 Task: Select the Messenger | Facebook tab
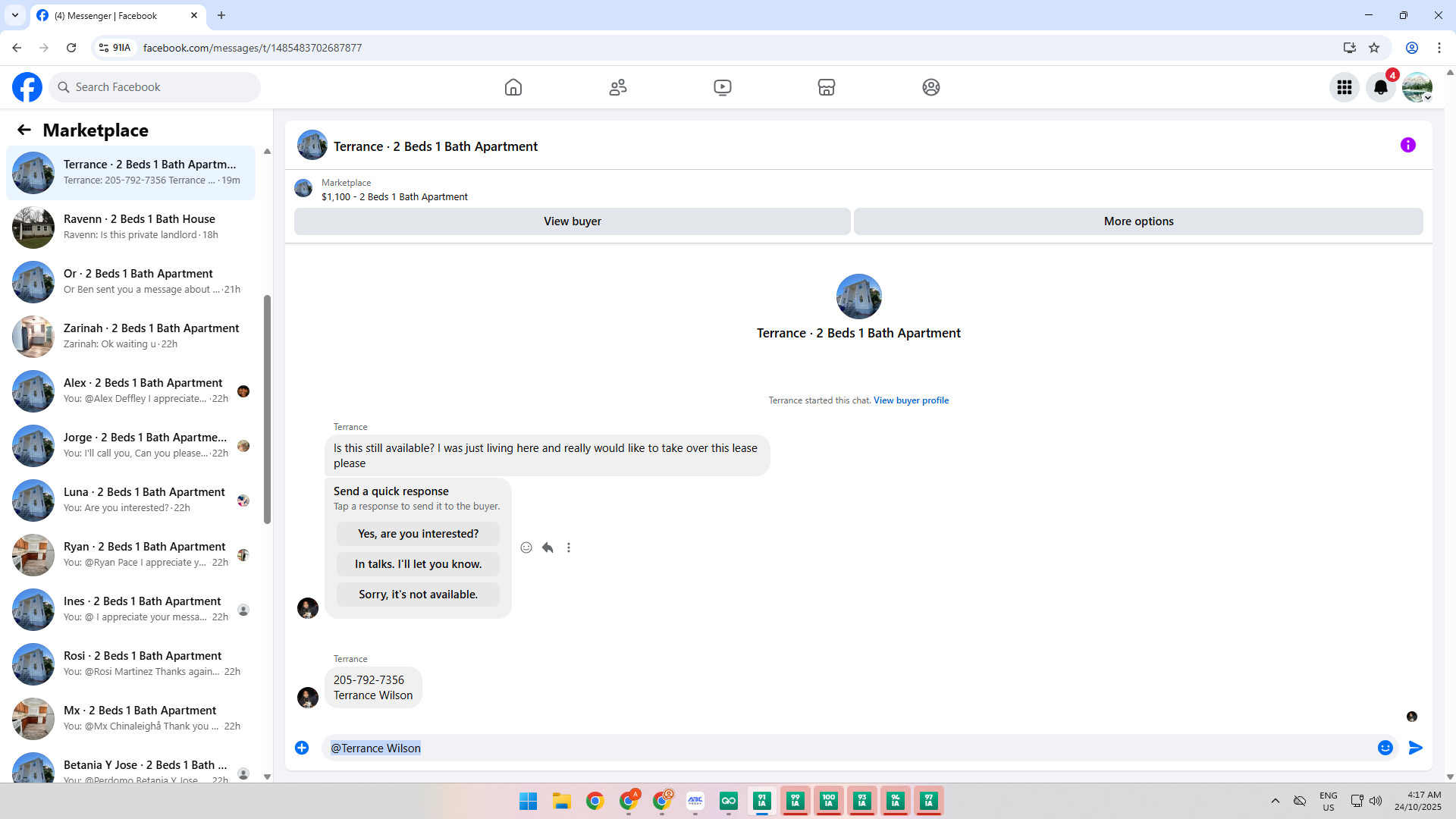(x=118, y=15)
